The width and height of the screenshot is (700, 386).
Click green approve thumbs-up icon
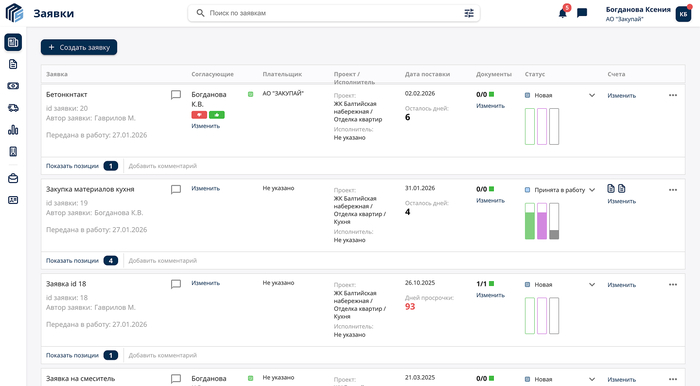point(217,115)
